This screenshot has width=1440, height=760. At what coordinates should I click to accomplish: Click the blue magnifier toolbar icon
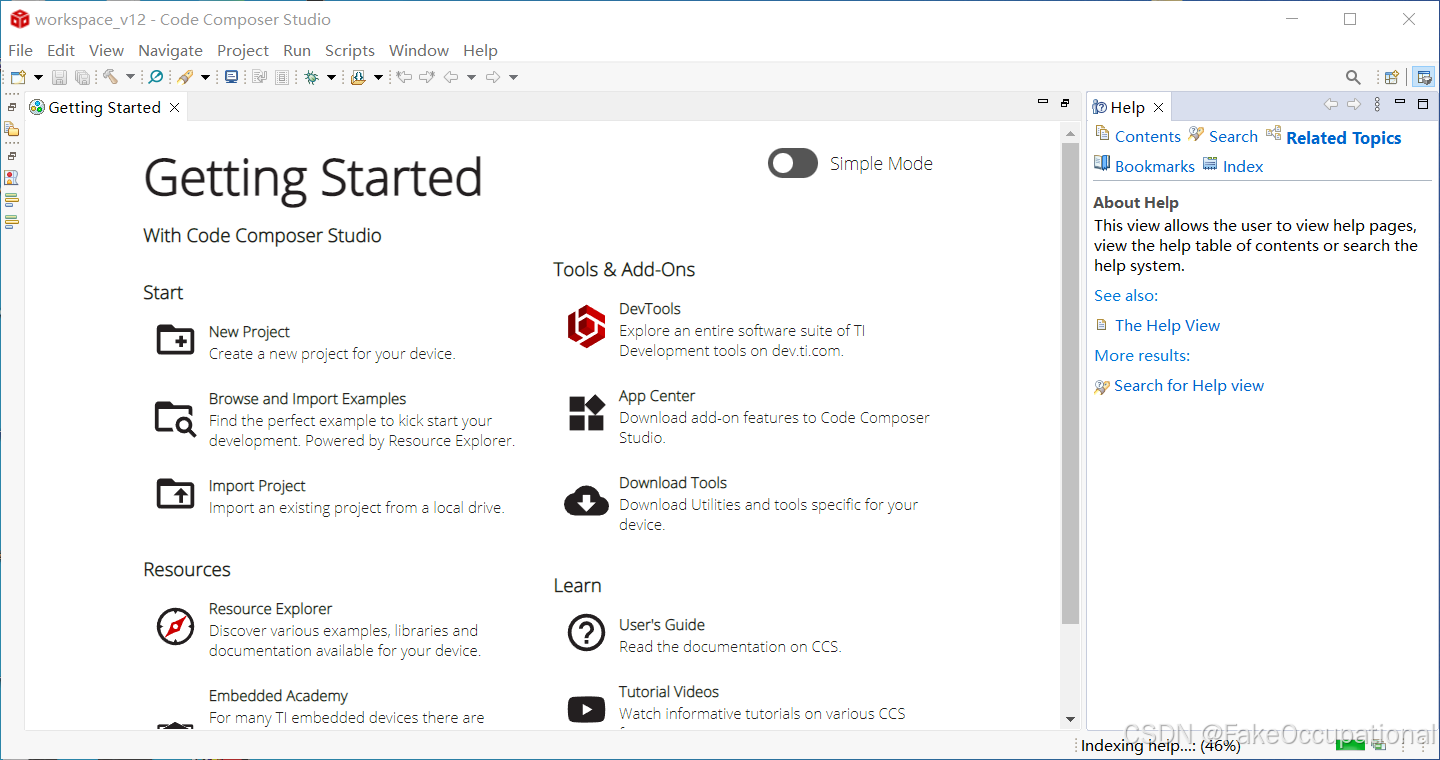point(155,77)
